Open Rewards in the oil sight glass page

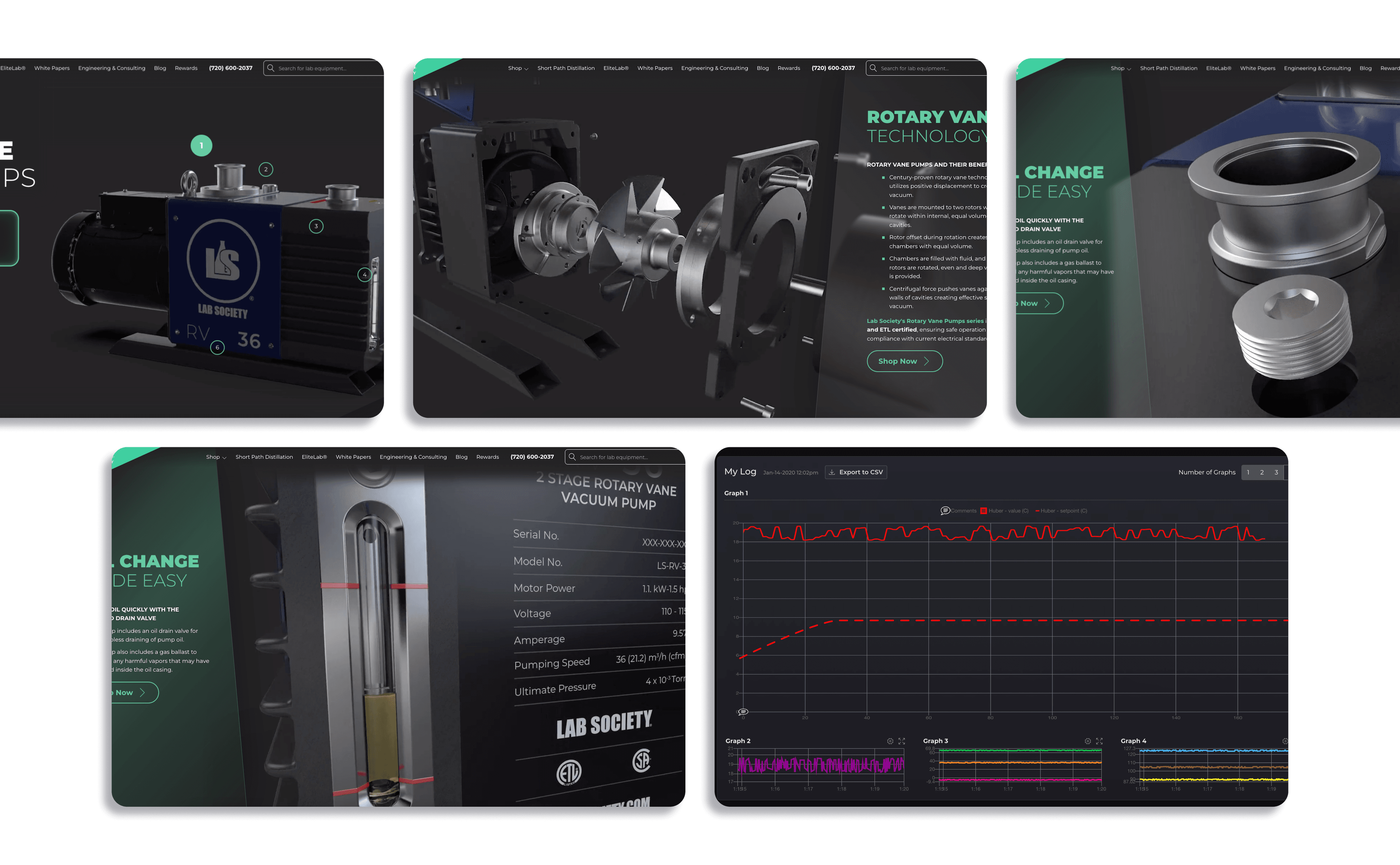tap(487, 457)
